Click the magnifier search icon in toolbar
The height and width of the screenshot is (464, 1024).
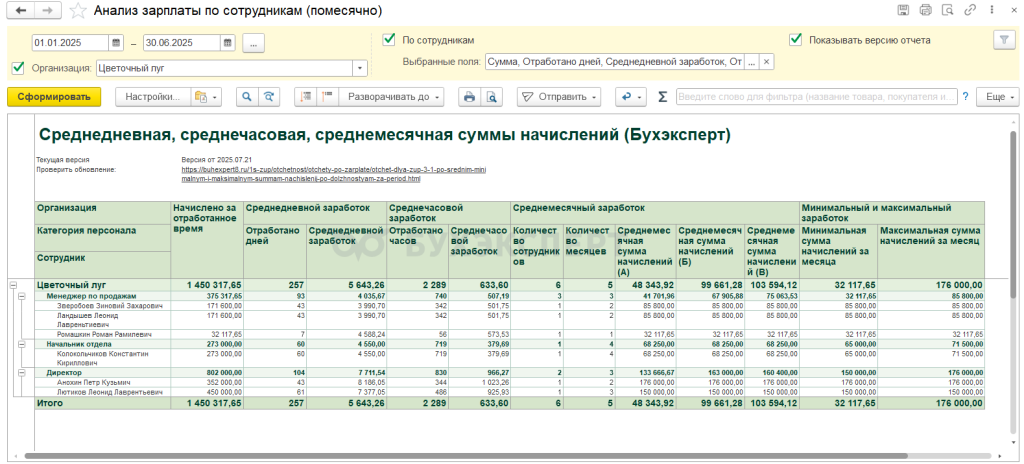pos(246,97)
